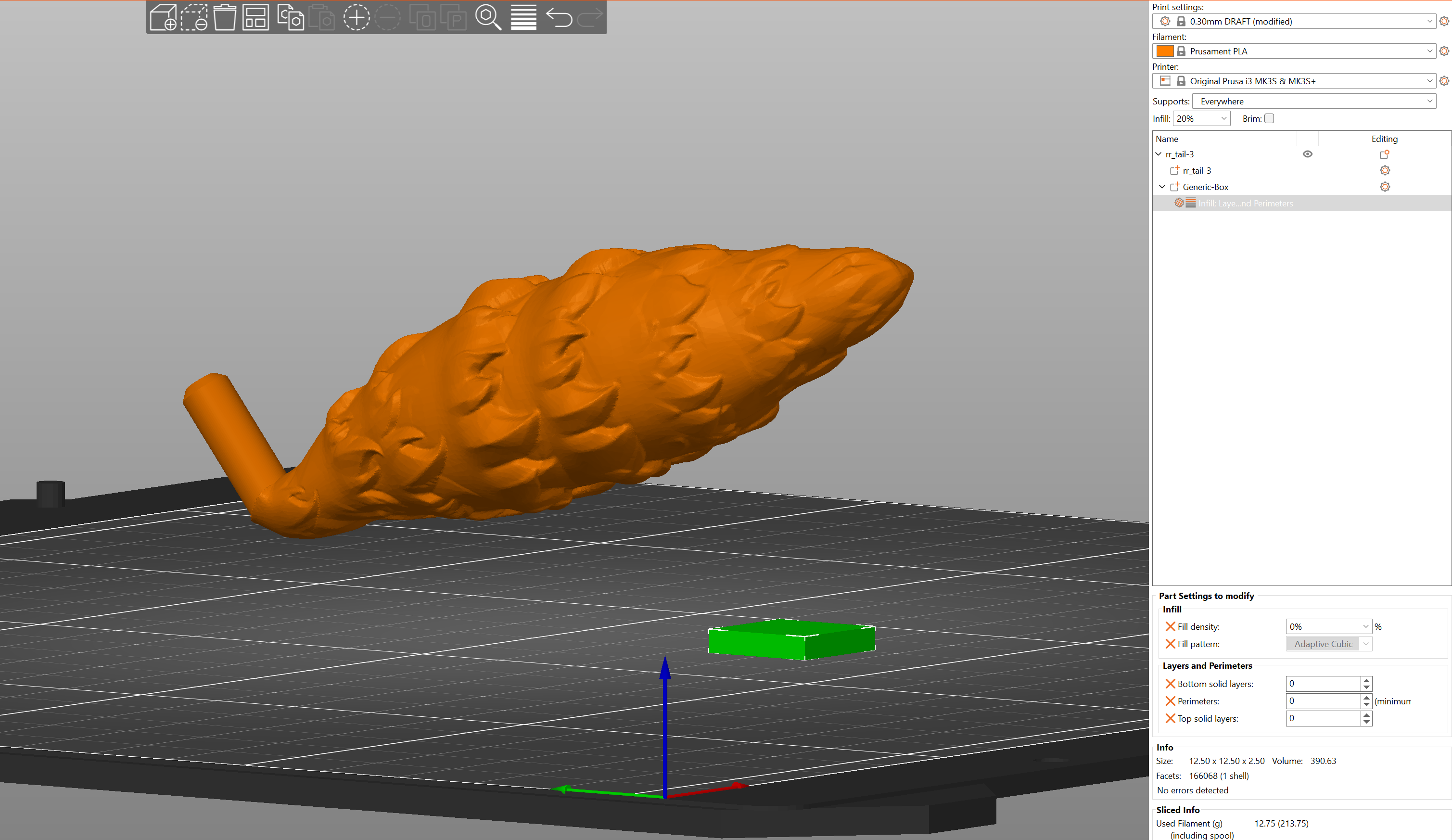Open the Fill density dropdown
Screen dimensions: 1452x840
pos(1329,626)
